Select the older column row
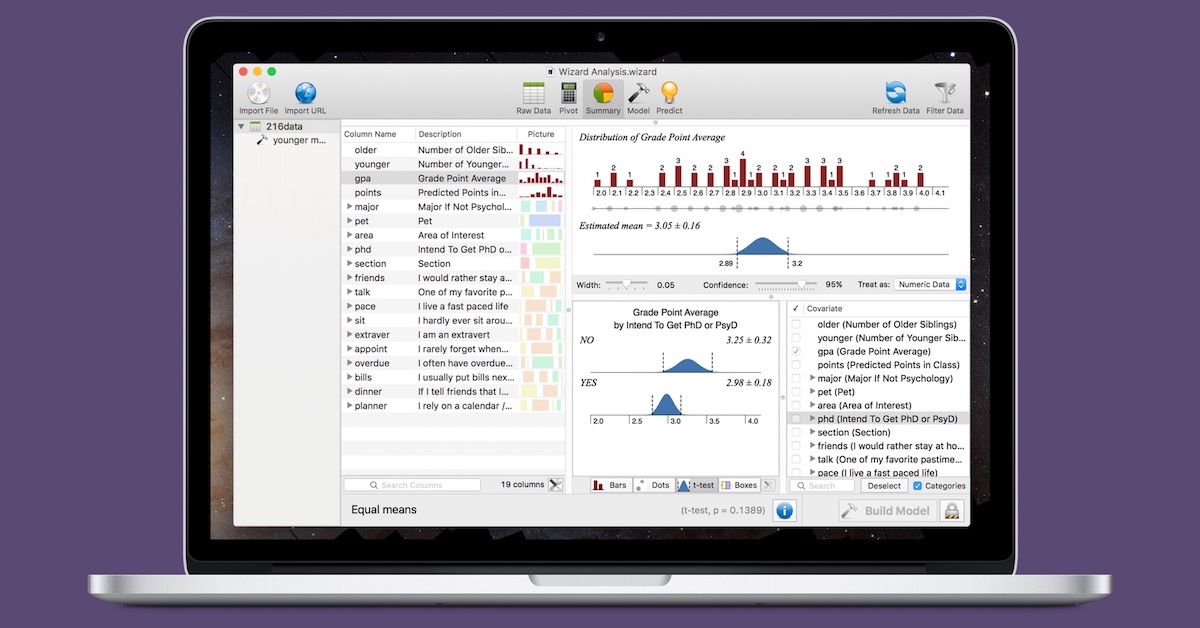This screenshot has height=628, width=1200. (x=453, y=150)
